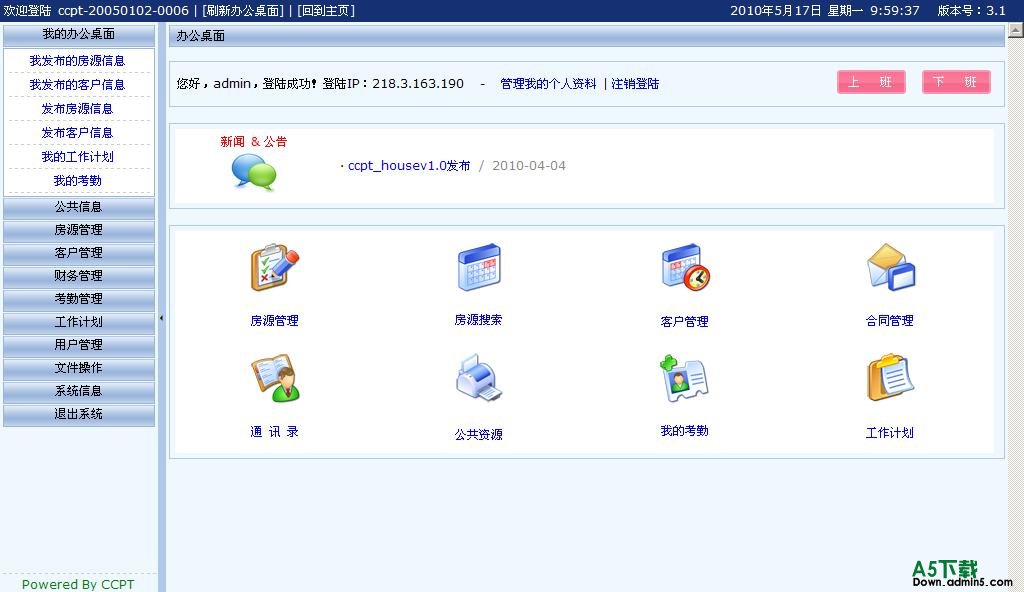
Task: Click 回到主页 in the top bar
Action: point(326,10)
